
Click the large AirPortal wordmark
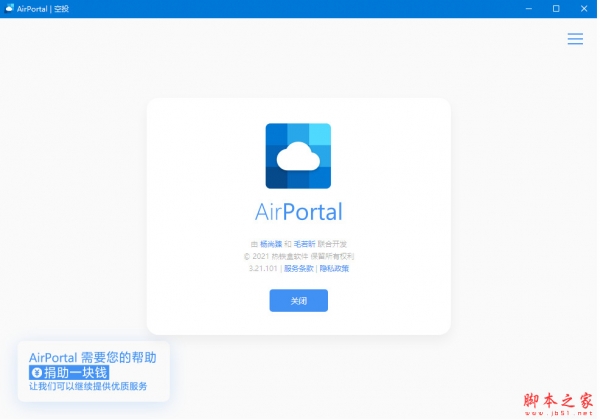coord(298,212)
